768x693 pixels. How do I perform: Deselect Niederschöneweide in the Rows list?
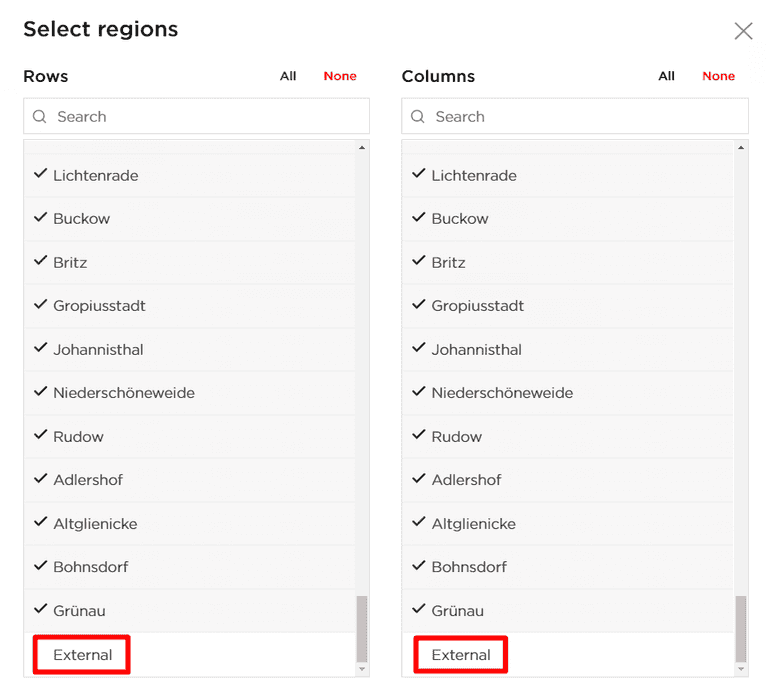click(x=123, y=393)
